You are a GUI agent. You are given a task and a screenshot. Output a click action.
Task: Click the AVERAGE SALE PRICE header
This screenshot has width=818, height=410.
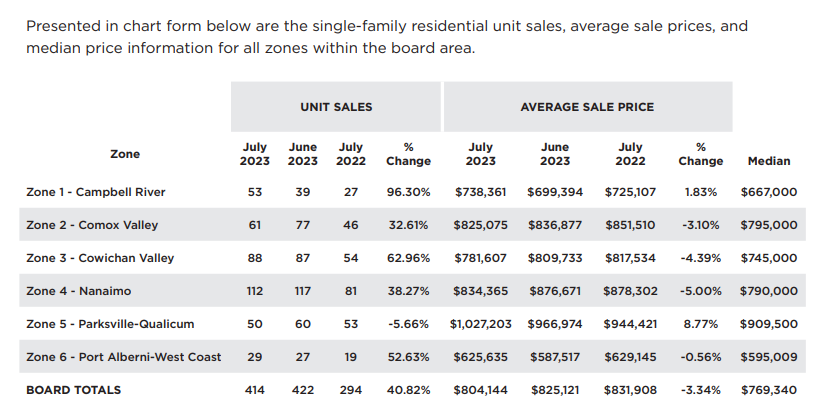[x=587, y=107]
